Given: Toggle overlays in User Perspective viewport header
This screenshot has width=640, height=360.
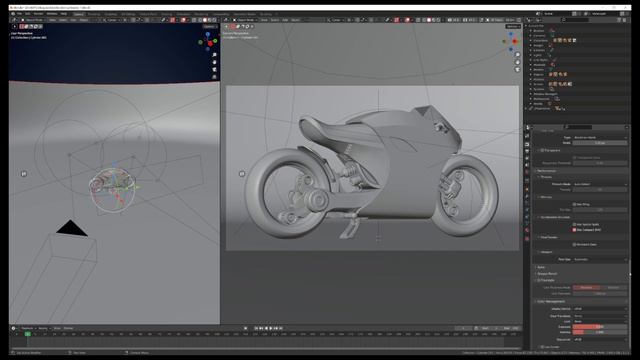Looking at the screenshot, I should pyautogui.click(x=183, y=20).
